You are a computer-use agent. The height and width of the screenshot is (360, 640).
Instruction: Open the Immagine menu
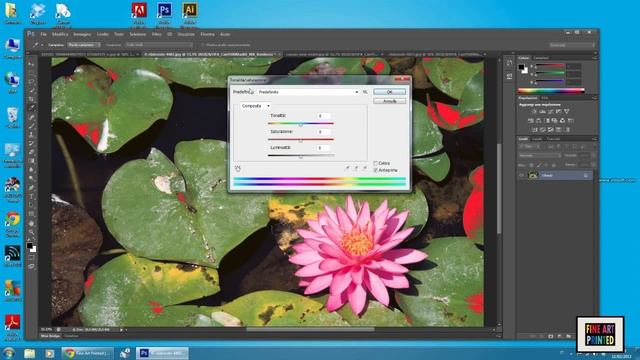(82, 34)
